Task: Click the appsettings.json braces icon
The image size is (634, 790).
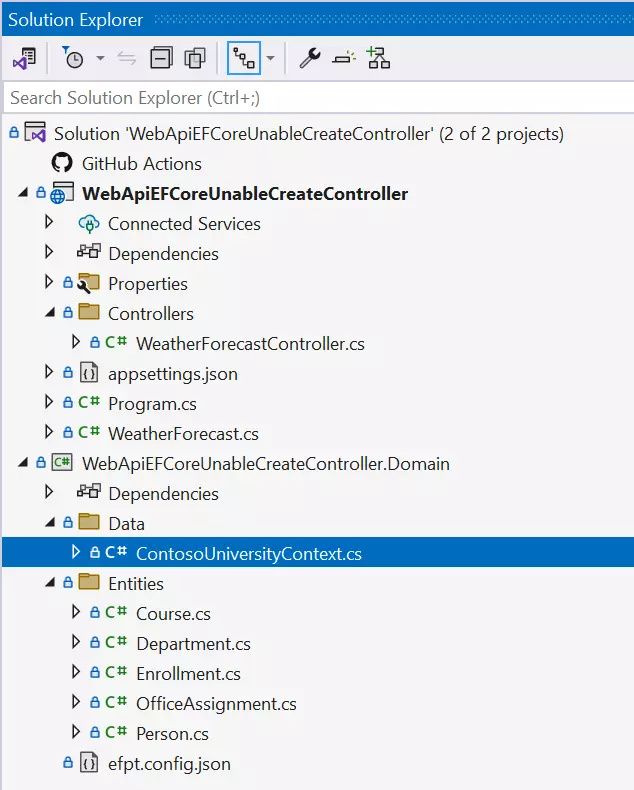Action: coord(89,373)
